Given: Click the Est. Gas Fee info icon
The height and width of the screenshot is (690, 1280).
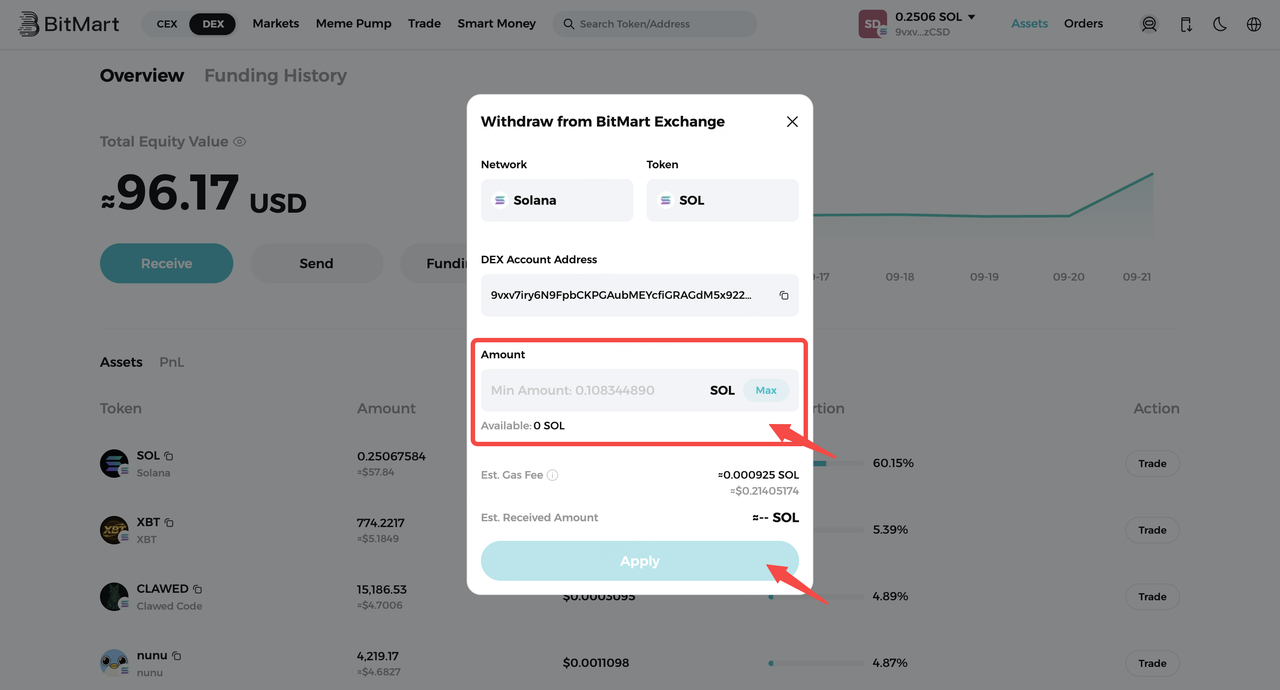Looking at the screenshot, I should [x=553, y=475].
